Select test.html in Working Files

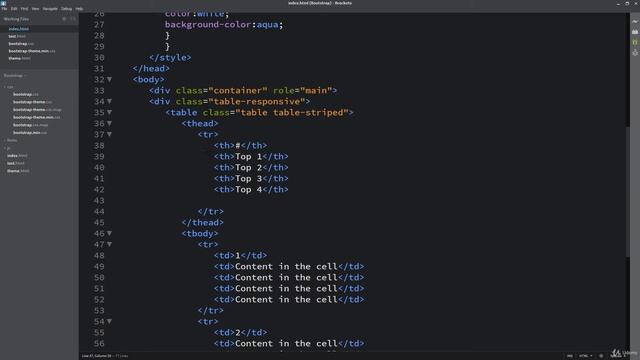(17, 36)
